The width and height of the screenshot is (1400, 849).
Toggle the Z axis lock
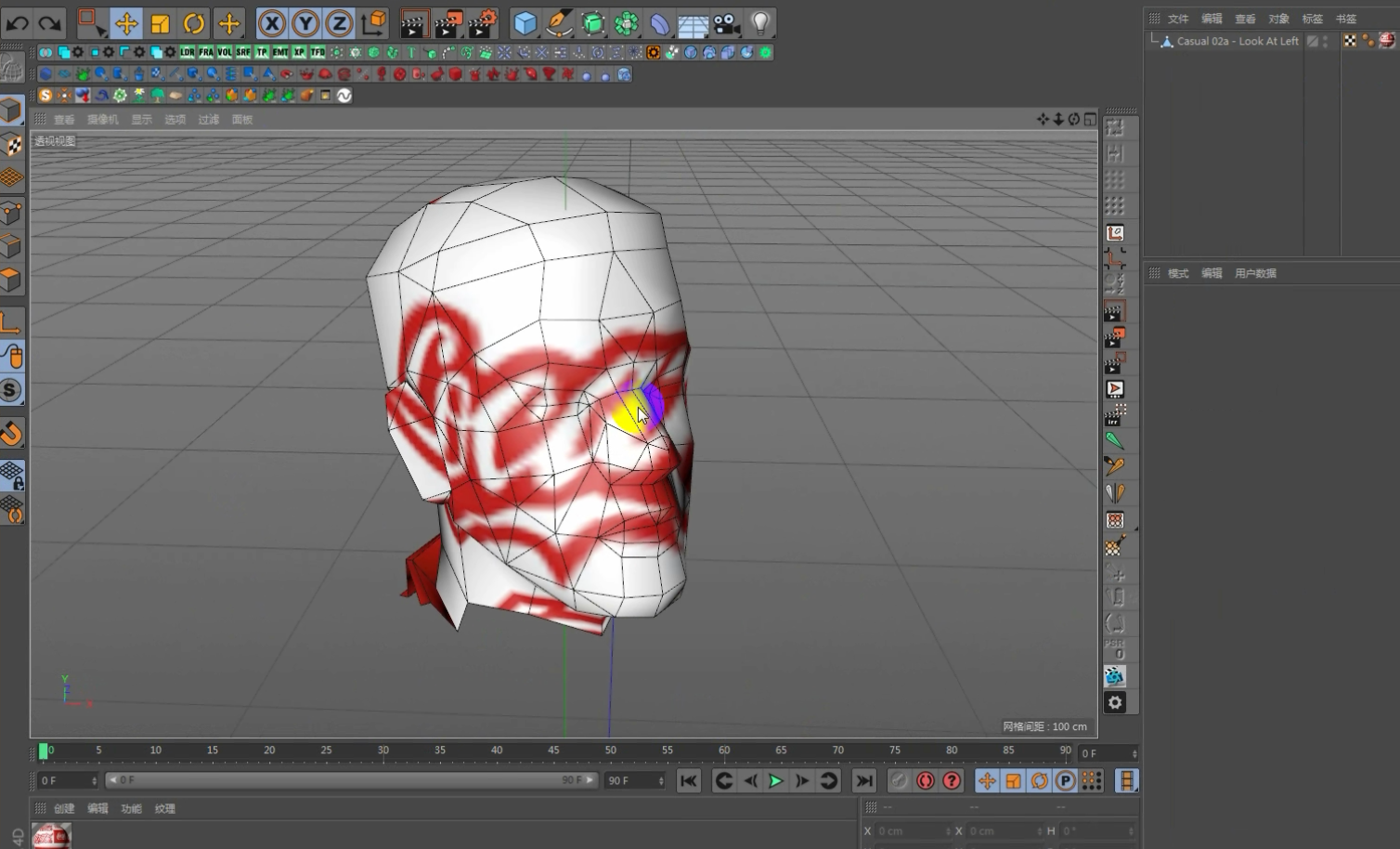[x=339, y=23]
